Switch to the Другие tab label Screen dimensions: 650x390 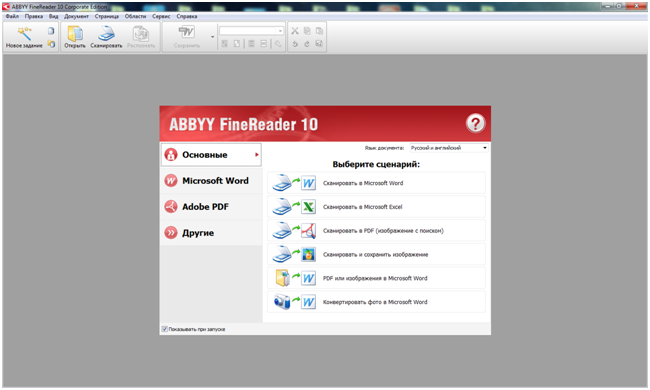[x=198, y=233]
